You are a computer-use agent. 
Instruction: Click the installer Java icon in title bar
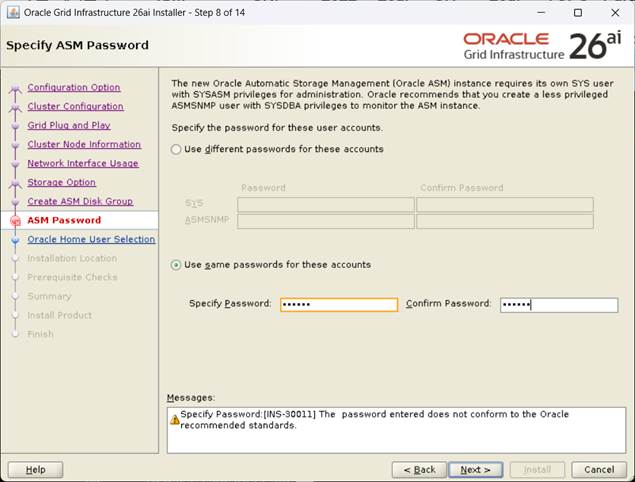click(x=13, y=13)
